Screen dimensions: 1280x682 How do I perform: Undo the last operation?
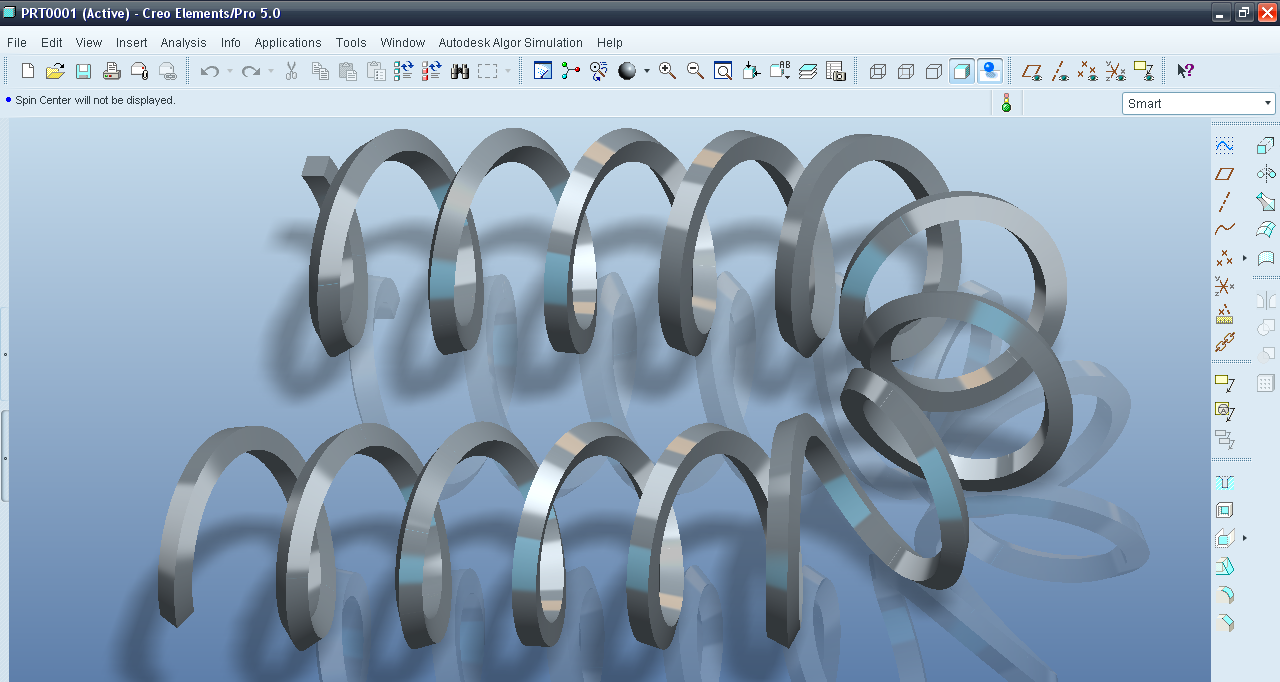click(209, 71)
